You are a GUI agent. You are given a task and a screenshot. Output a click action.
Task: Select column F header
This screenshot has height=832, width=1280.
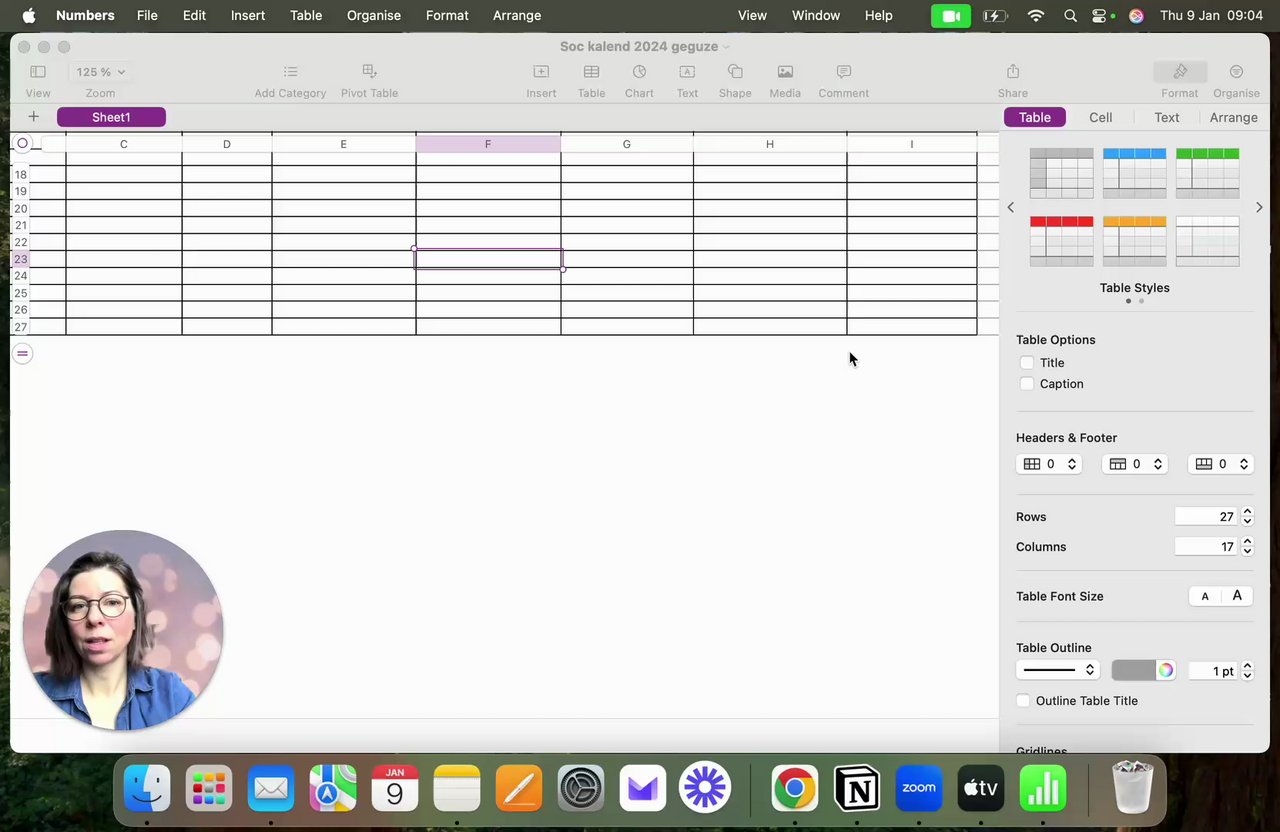pos(488,144)
